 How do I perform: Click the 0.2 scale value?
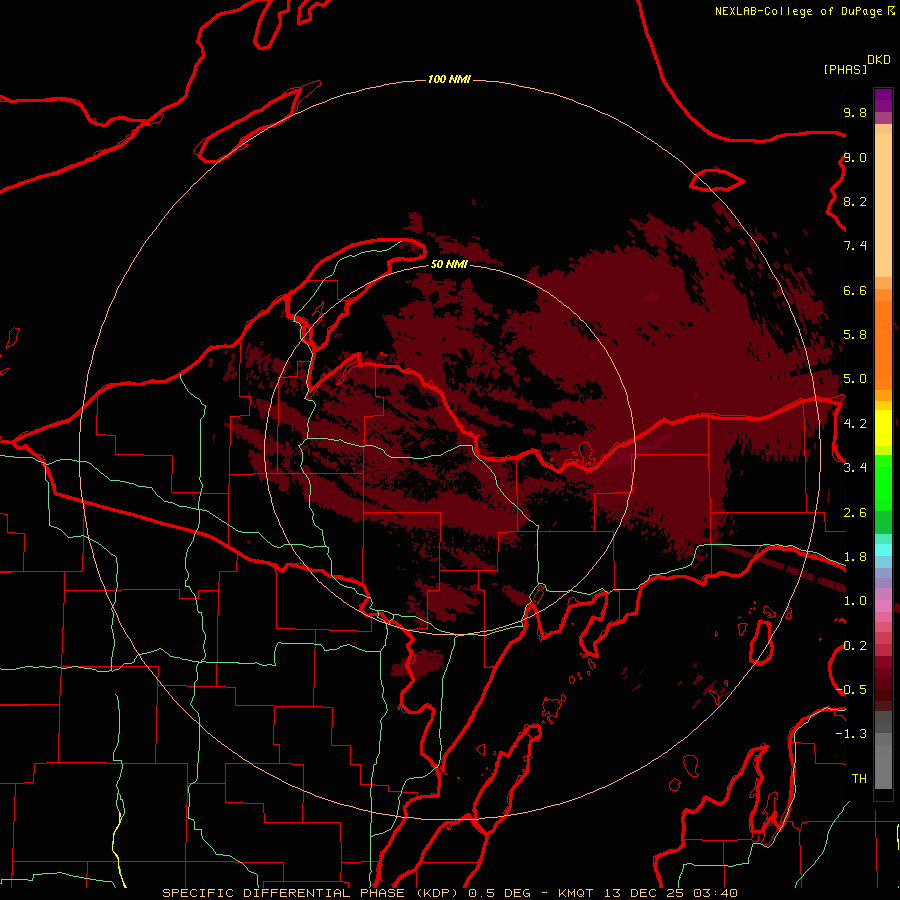pyautogui.click(x=855, y=646)
